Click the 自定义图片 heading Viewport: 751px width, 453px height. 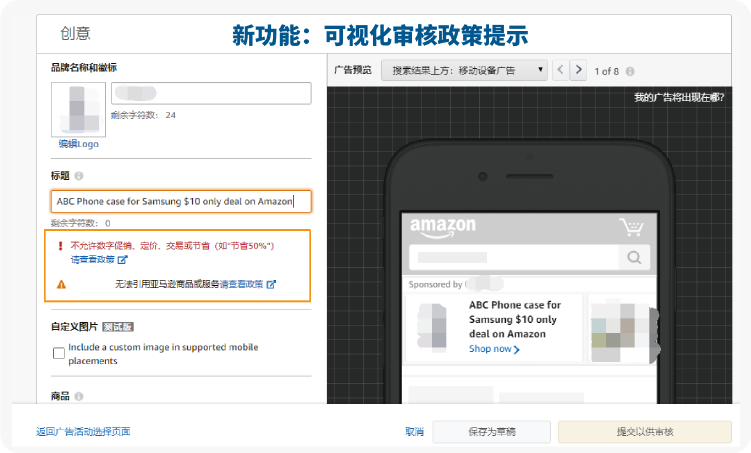coord(74,327)
